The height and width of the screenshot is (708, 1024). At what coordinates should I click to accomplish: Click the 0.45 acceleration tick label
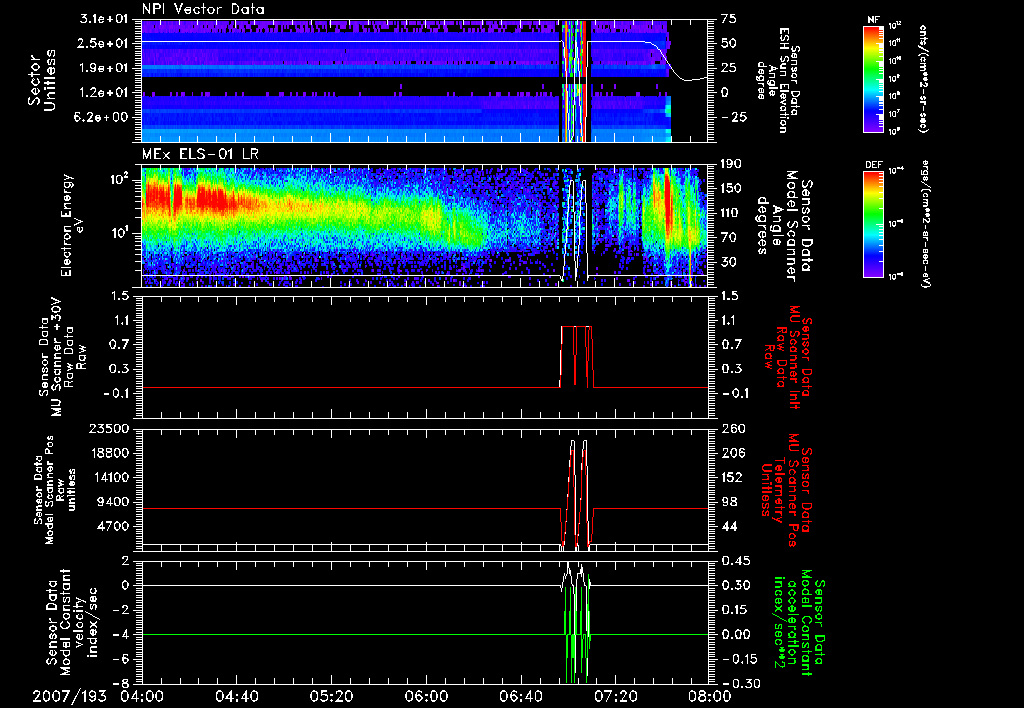coord(735,561)
